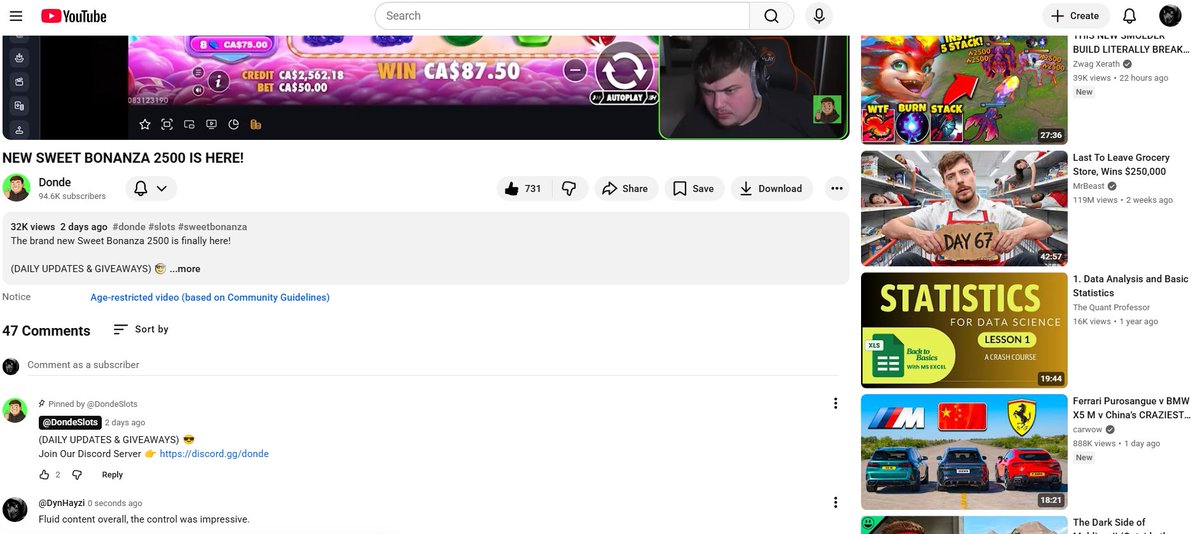The height and width of the screenshot is (534, 1200).
Task: Open the Donde channel avatar
Action: pyautogui.click(x=16, y=188)
